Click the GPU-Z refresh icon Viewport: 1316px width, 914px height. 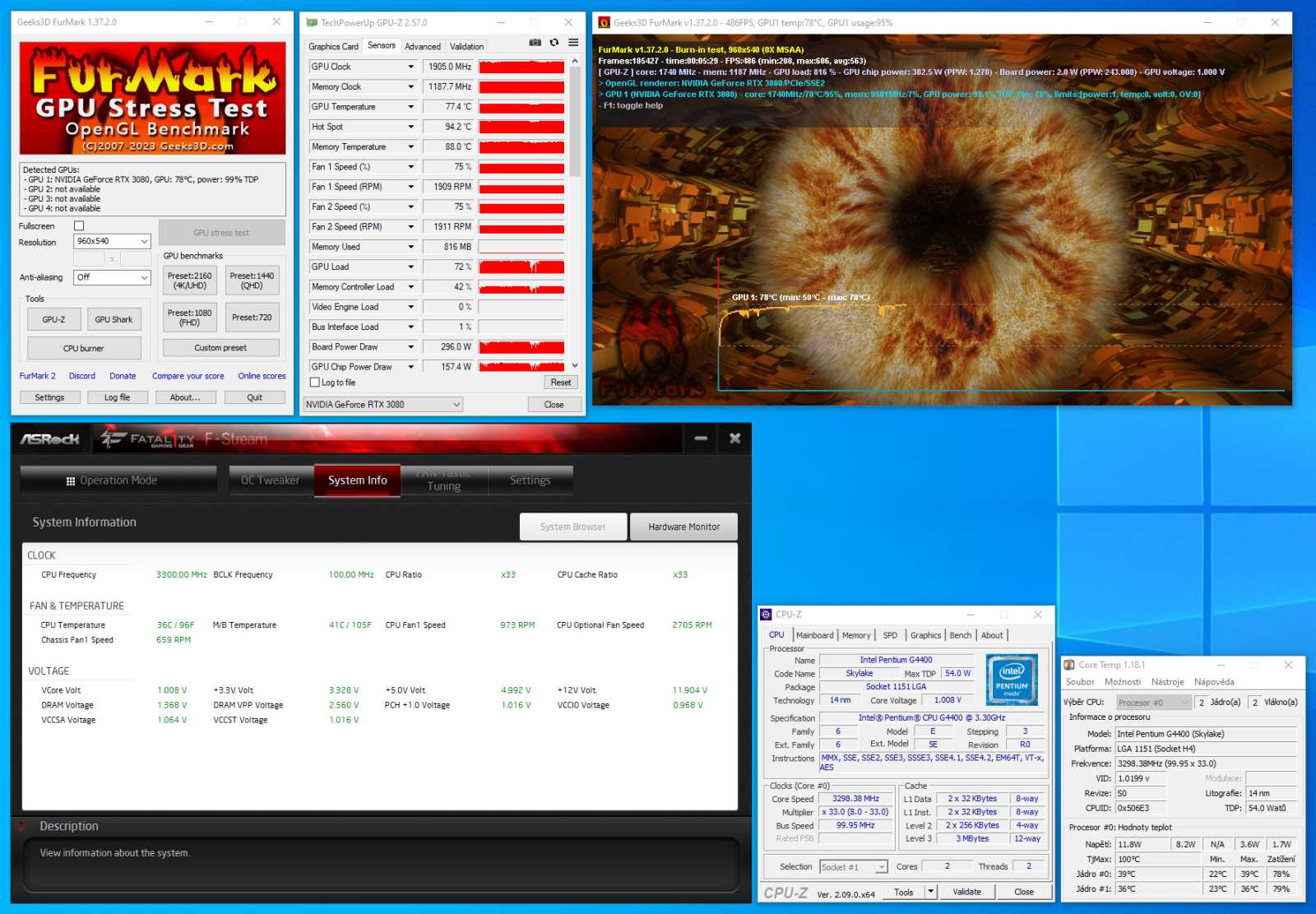[x=554, y=43]
